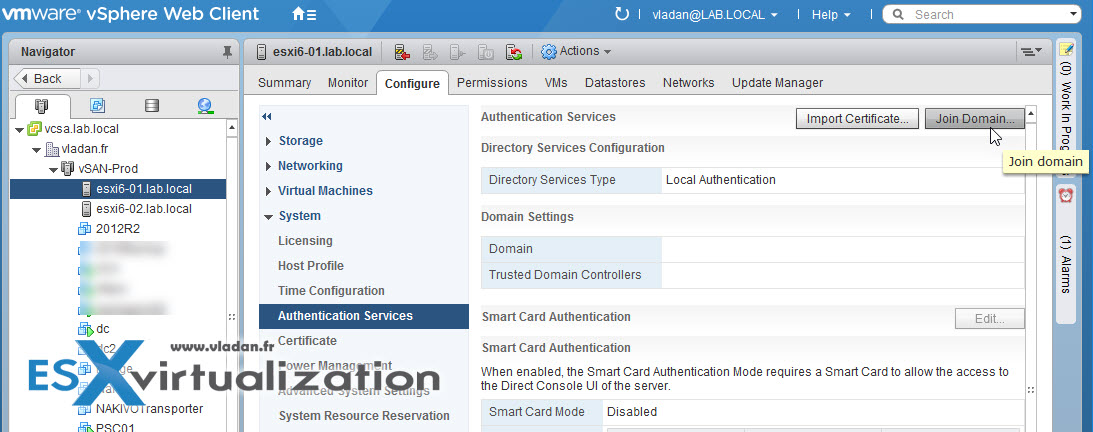Image resolution: width=1093 pixels, height=432 pixels.
Task: Refresh the vSphere Web Client view
Action: click(x=621, y=14)
